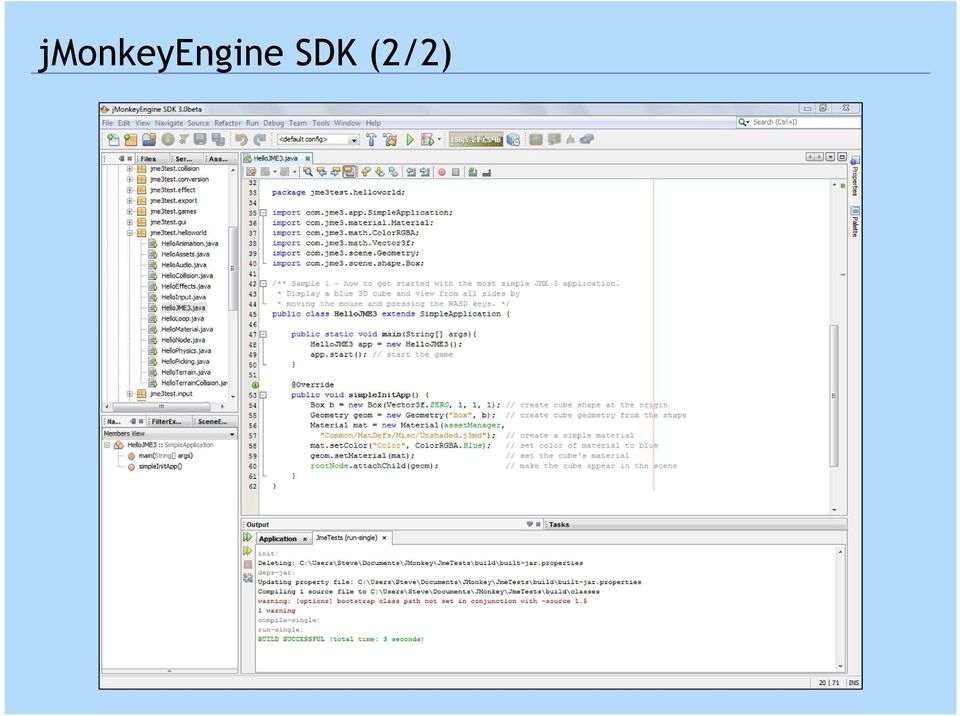Expand the jme3test.games package
Screen dimensions: 960x716
130,212
